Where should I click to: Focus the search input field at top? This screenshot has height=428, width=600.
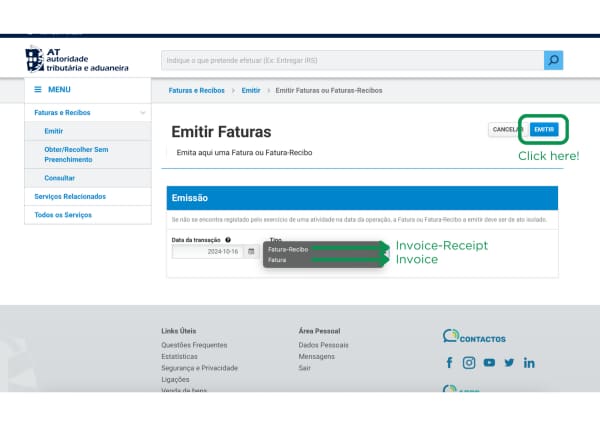(352, 60)
